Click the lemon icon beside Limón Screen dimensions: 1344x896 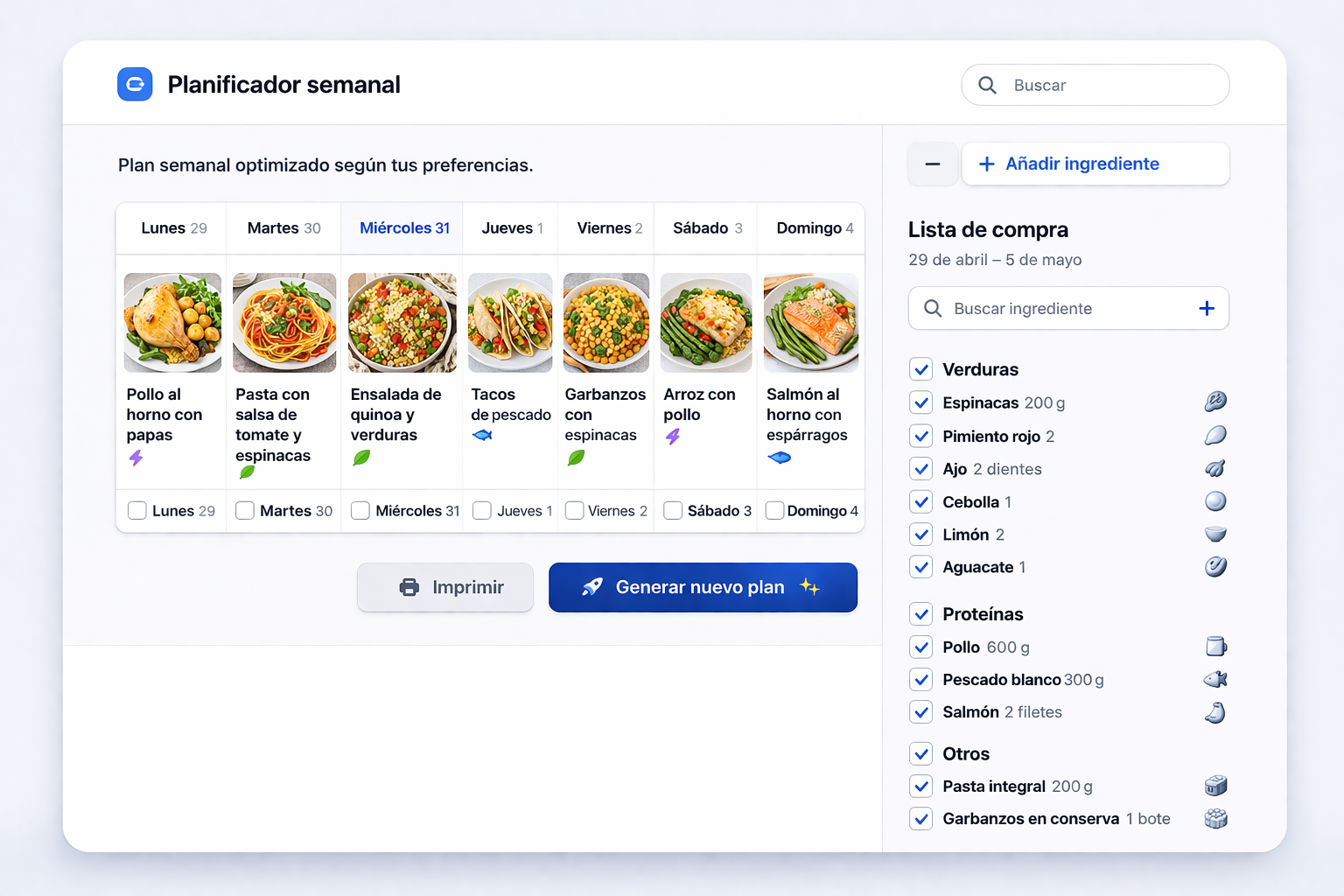pyautogui.click(x=1215, y=535)
